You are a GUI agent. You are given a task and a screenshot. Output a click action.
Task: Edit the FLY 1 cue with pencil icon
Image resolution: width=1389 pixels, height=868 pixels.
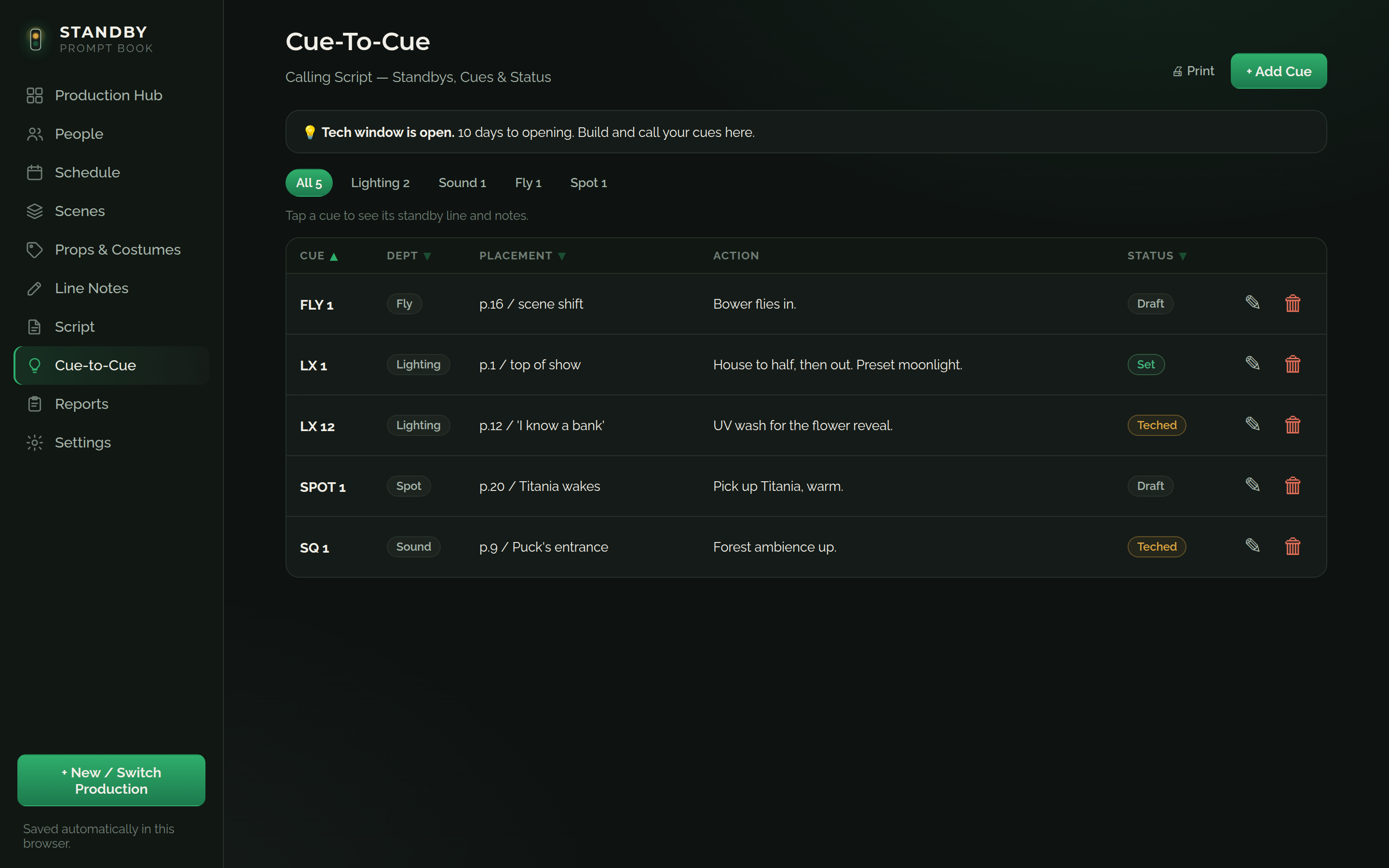1253,302
